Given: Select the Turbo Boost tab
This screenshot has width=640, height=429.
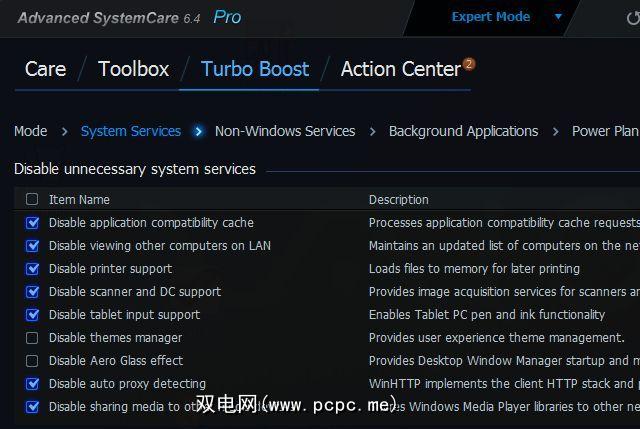Looking at the screenshot, I should 255,69.
